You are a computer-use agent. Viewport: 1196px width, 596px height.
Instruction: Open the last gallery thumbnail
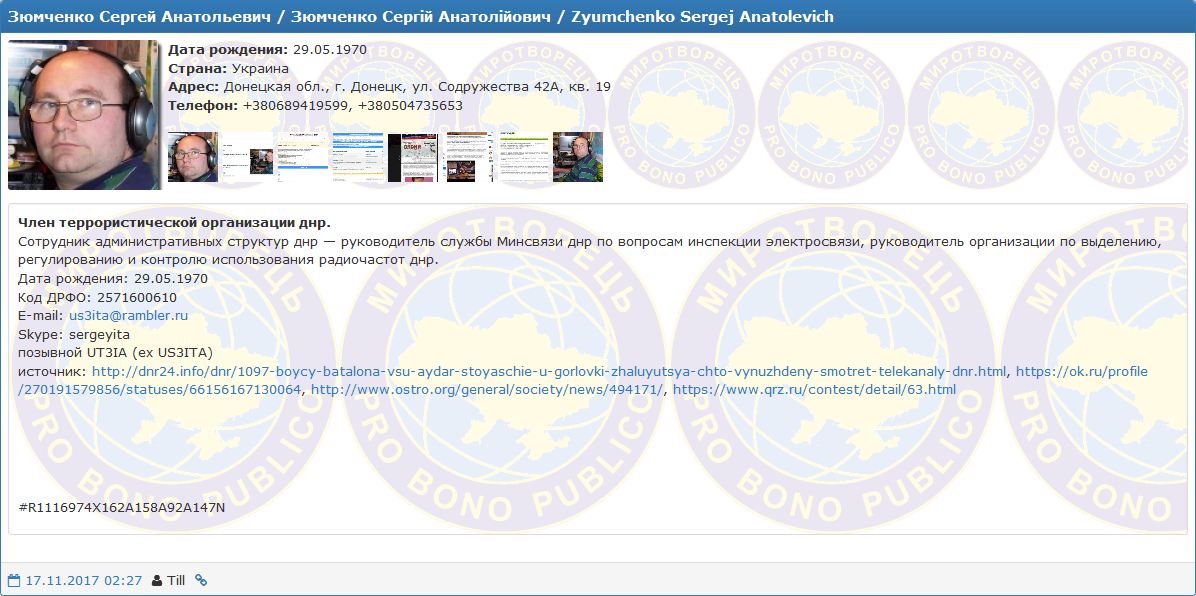(578, 157)
